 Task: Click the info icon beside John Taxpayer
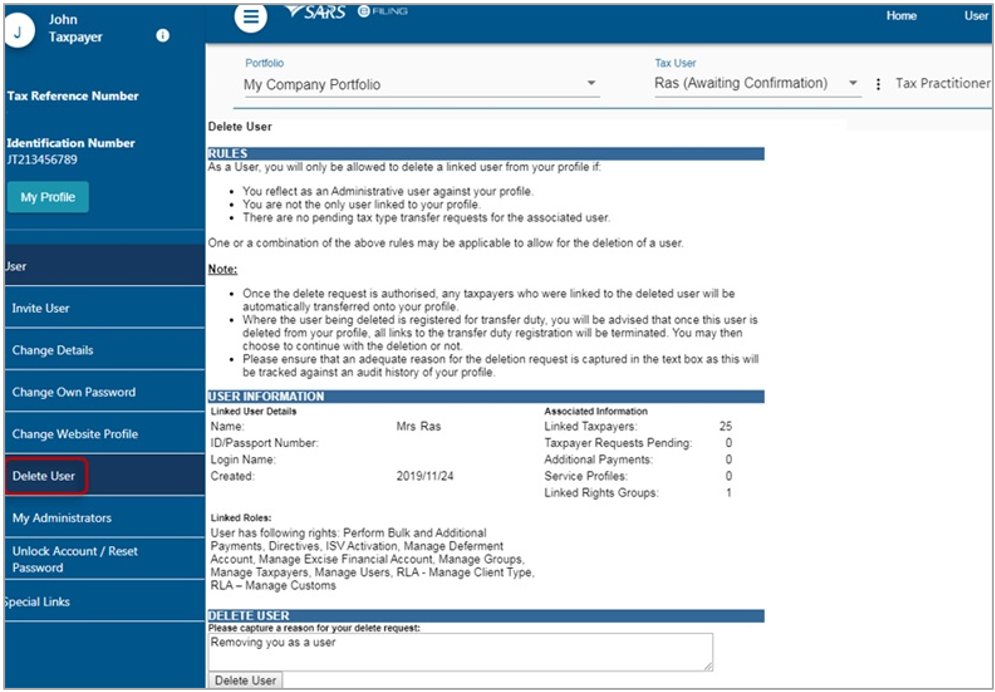pos(162,36)
